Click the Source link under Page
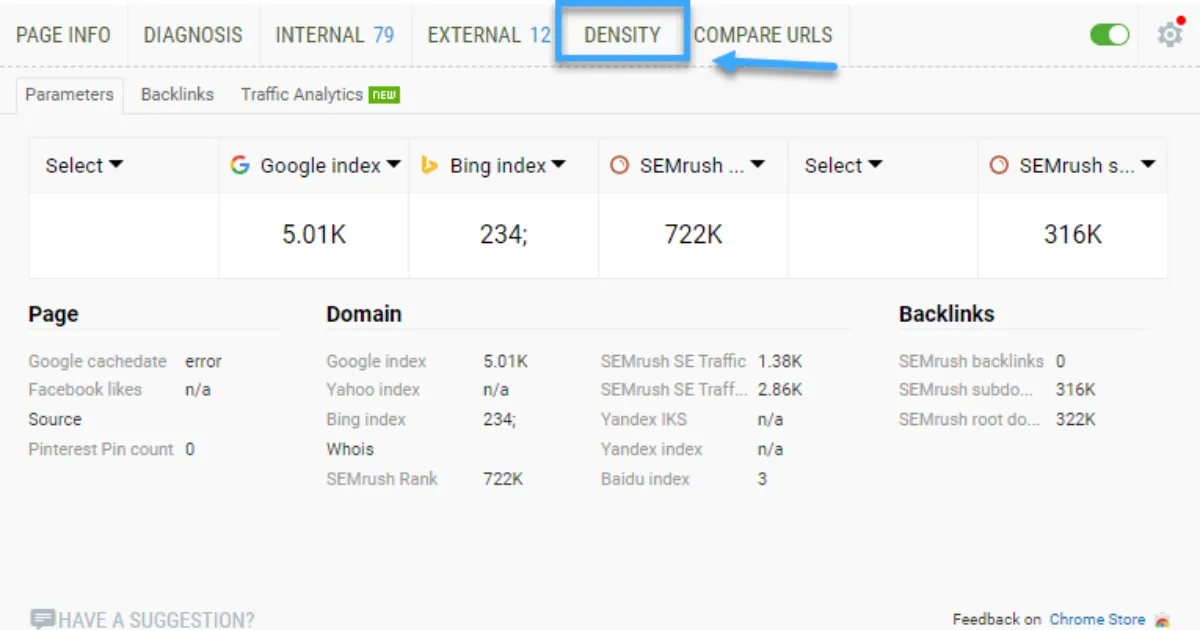 click(x=55, y=419)
